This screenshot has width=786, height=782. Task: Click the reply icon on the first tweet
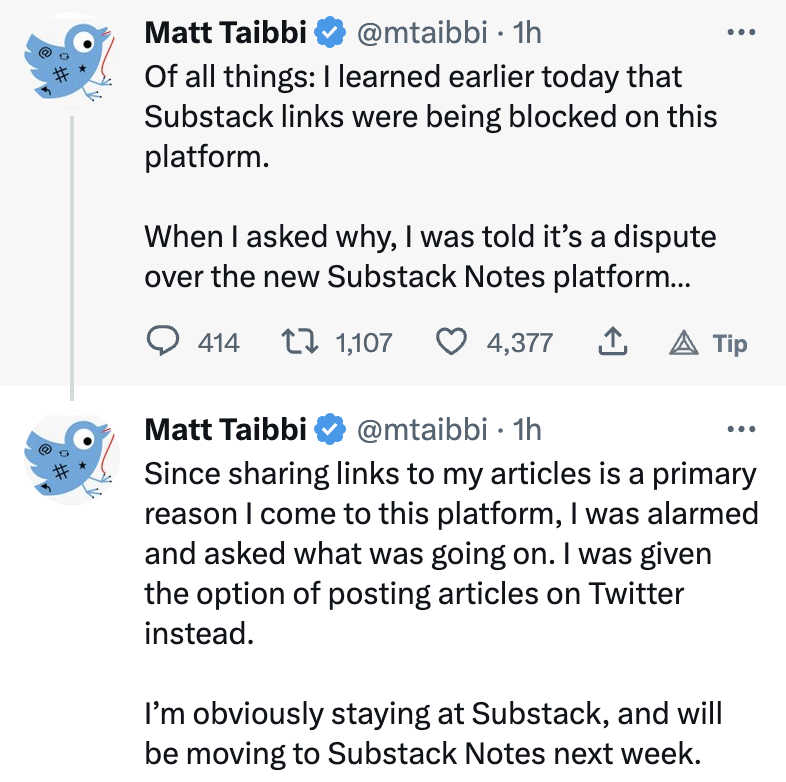pyautogui.click(x=162, y=341)
